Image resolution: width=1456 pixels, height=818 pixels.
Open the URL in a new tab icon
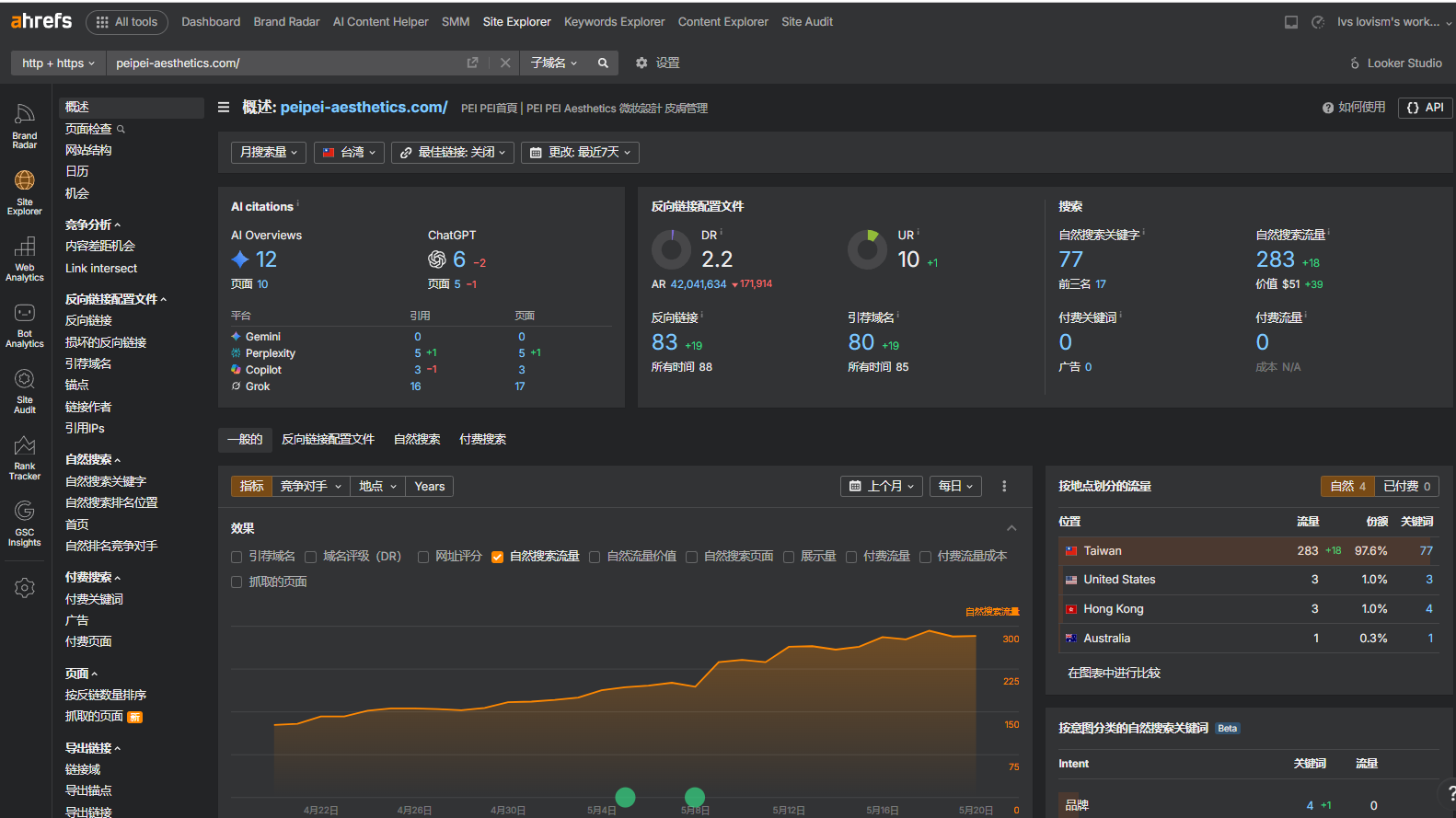tap(473, 63)
